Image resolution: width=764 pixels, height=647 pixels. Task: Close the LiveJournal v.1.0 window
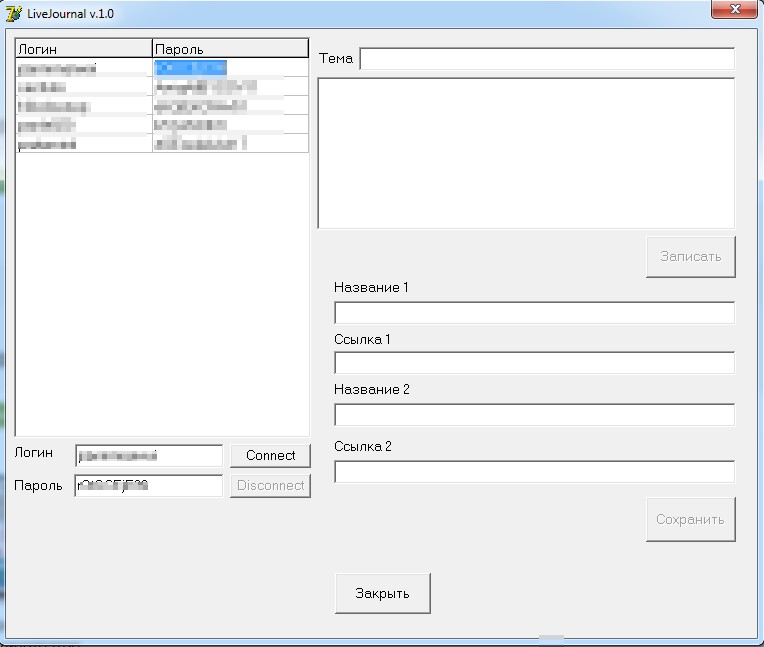pos(735,9)
